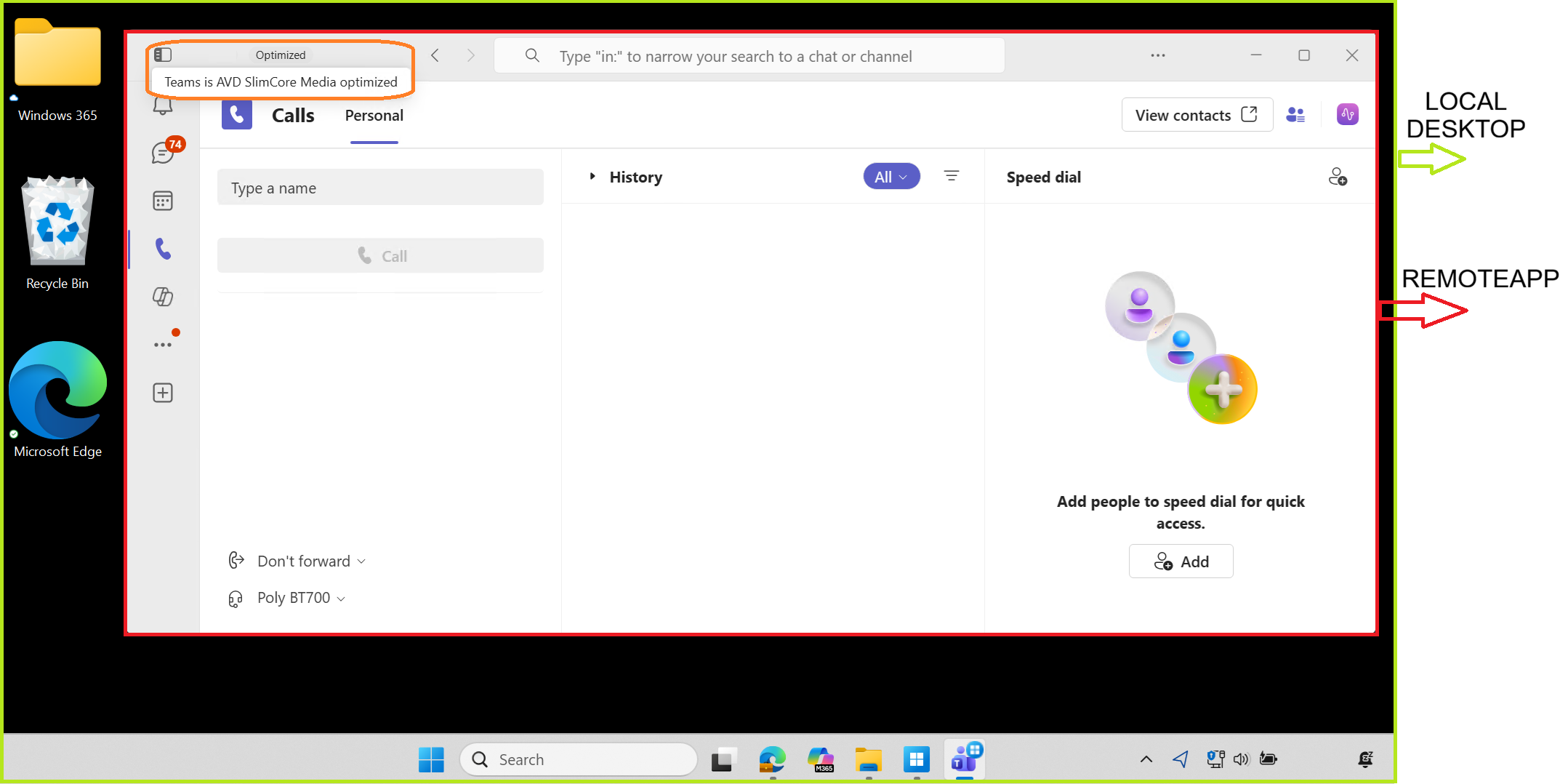Go forward with the right arrow
Image resolution: width=1568 pixels, height=784 pixels.
pos(471,55)
